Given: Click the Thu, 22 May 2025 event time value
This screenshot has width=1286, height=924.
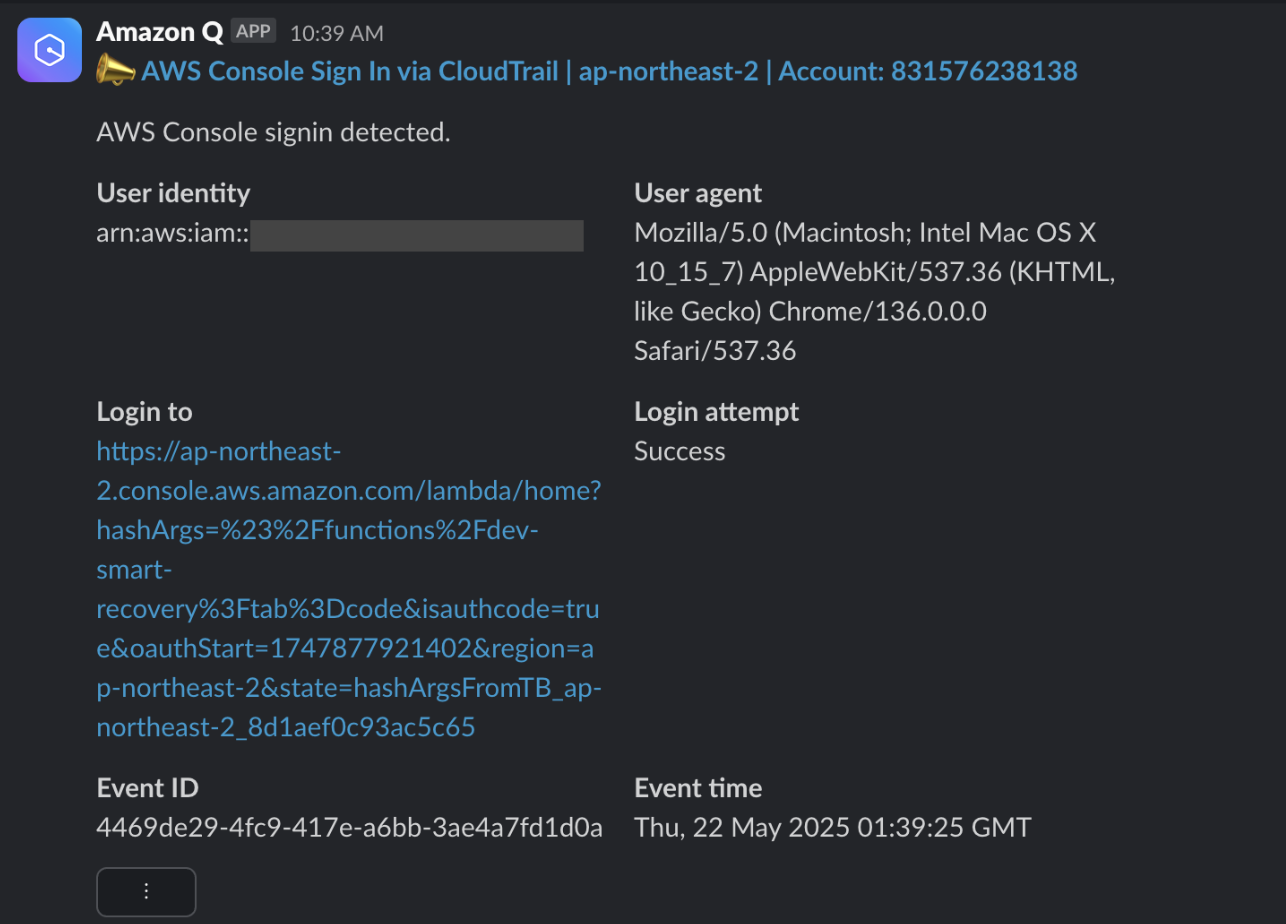Looking at the screenshot, I should point(832,828).
